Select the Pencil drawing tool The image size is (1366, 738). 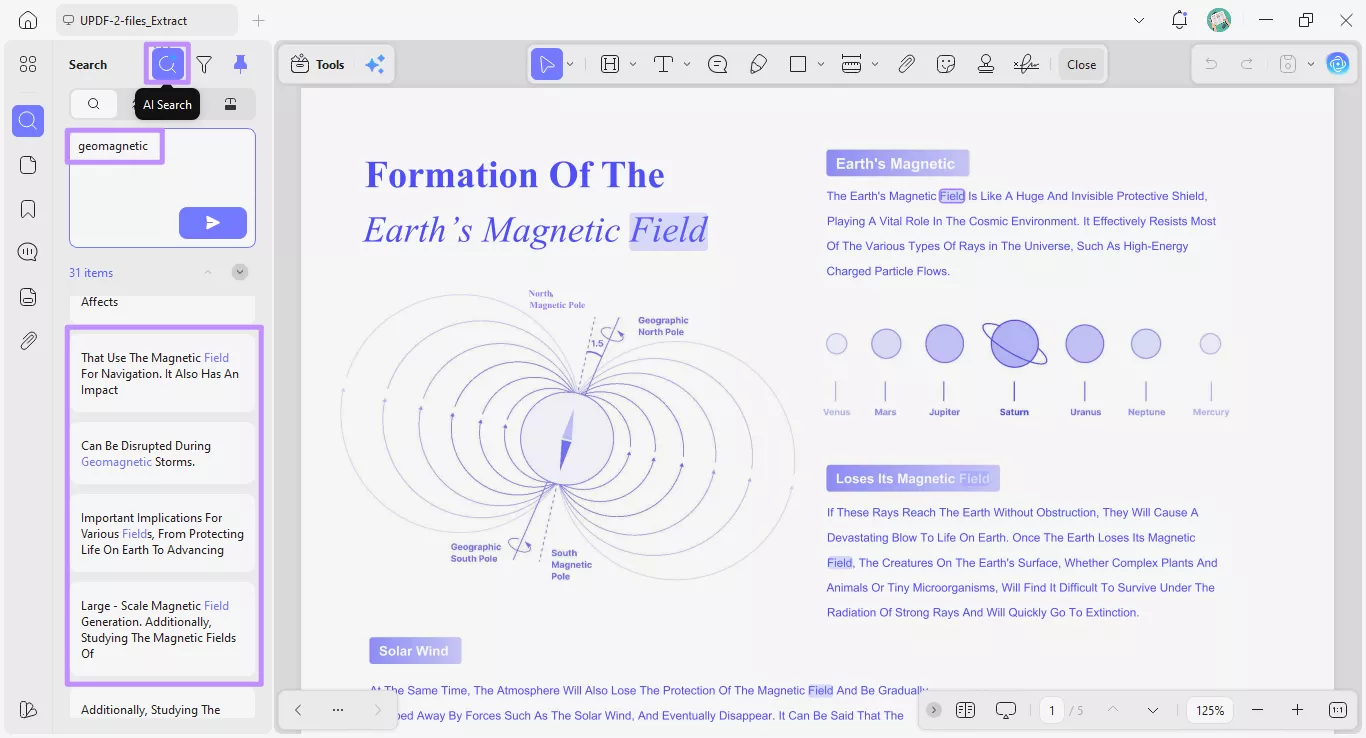758,64
